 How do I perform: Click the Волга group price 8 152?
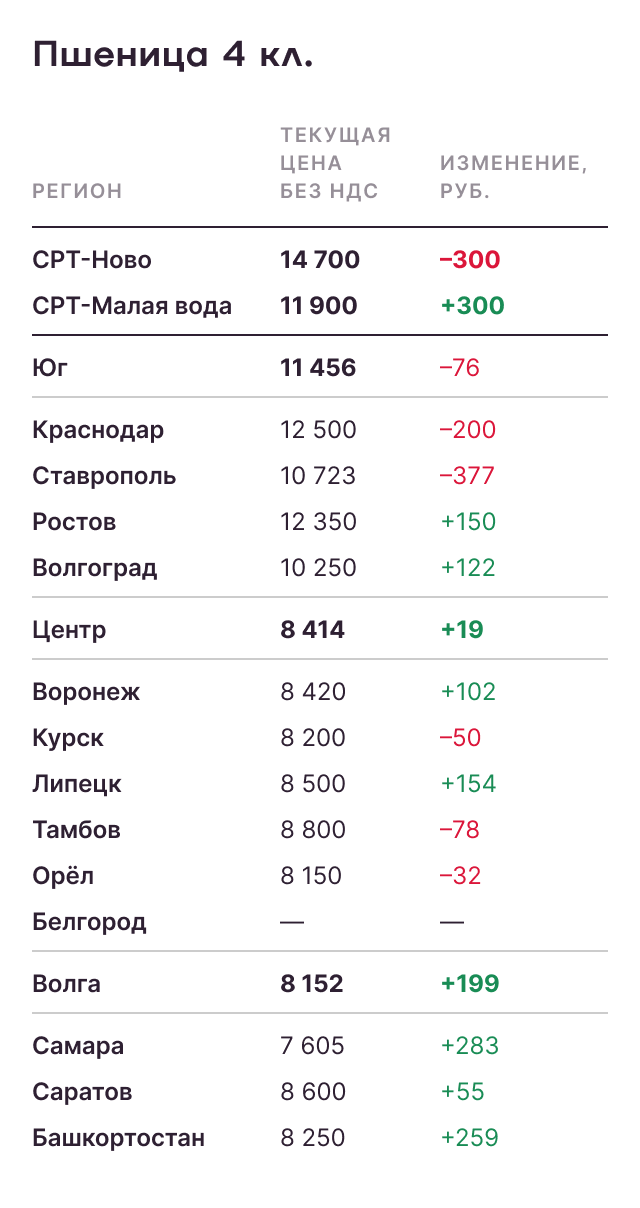312,984
